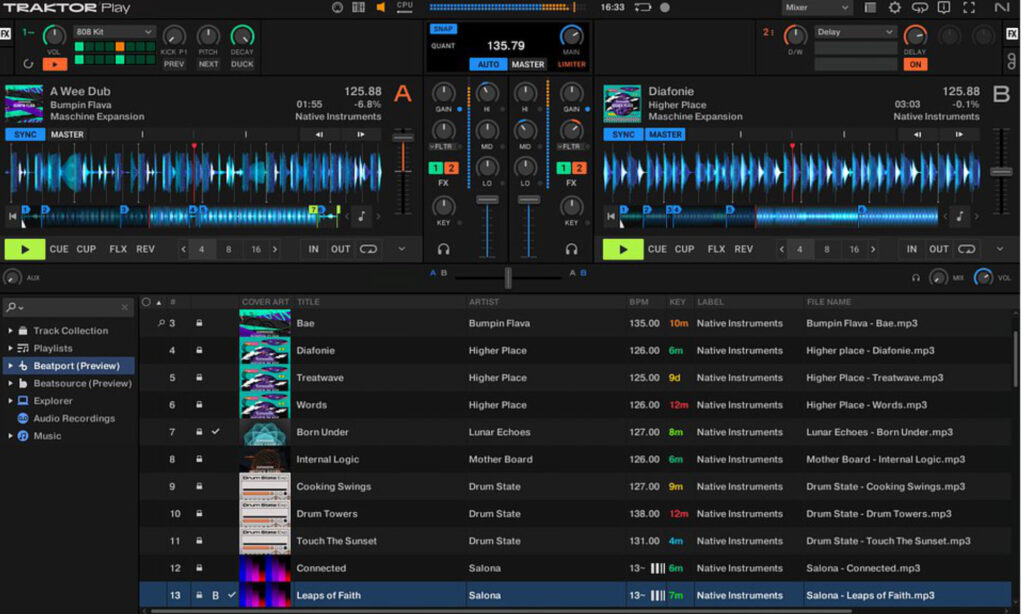Open the preferences gear icon in header
This screenshot has height=614, width=1024.
click(x=894, y=8)
